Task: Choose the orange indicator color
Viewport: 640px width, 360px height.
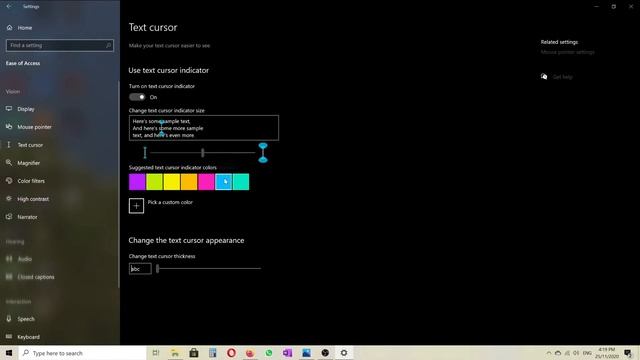Action: [x=189, y=182]
